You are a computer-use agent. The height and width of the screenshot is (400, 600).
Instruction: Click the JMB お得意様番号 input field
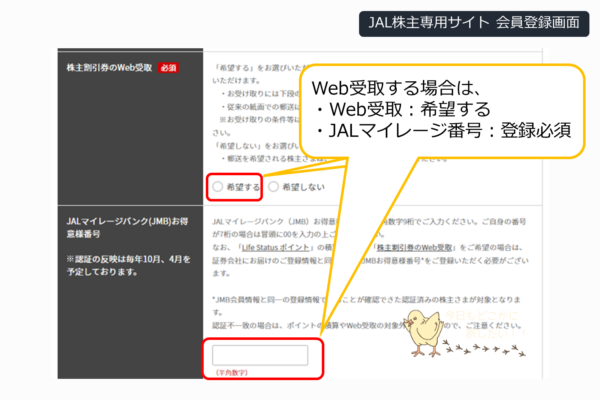pyautogui.click(x=260, y=355)
